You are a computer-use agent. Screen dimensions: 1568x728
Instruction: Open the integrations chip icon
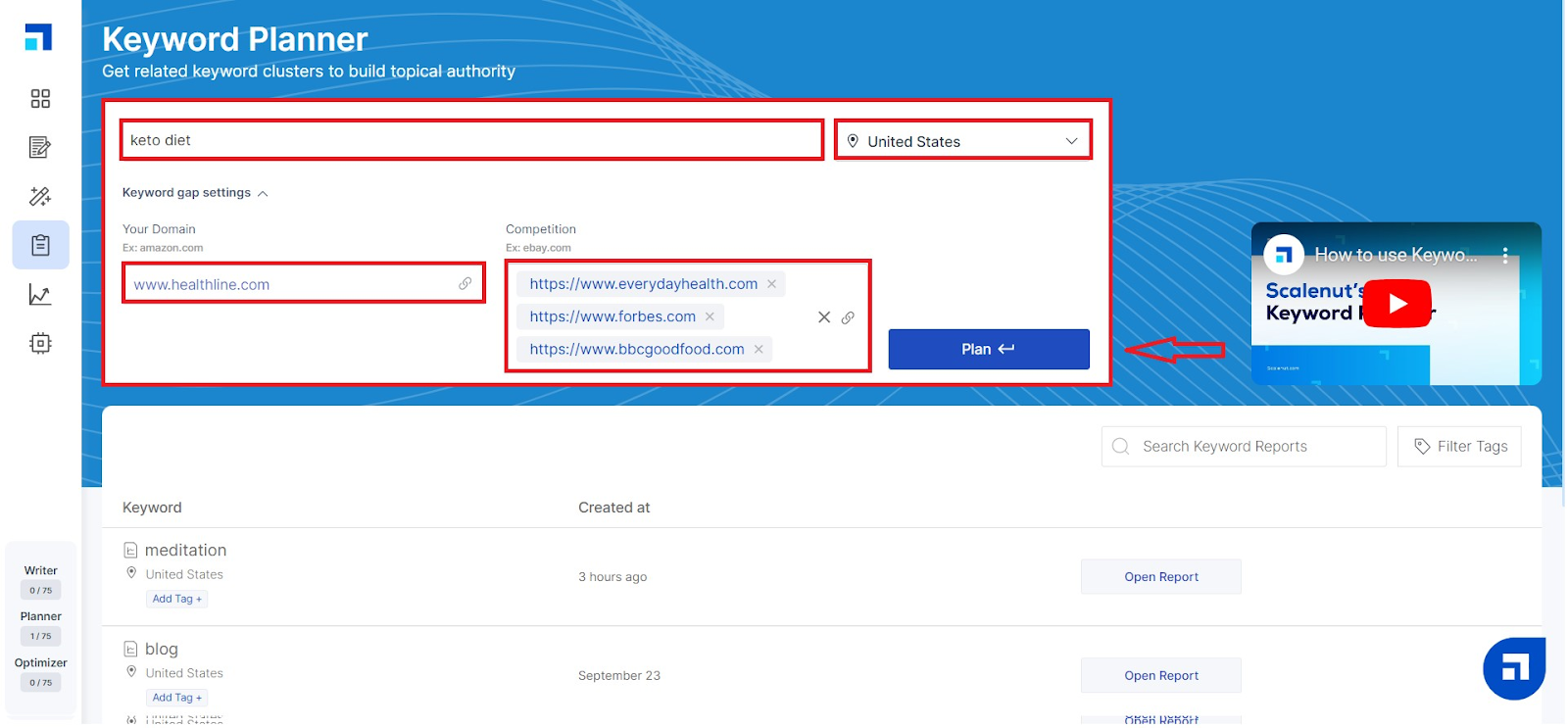click(x=40, y=343)
